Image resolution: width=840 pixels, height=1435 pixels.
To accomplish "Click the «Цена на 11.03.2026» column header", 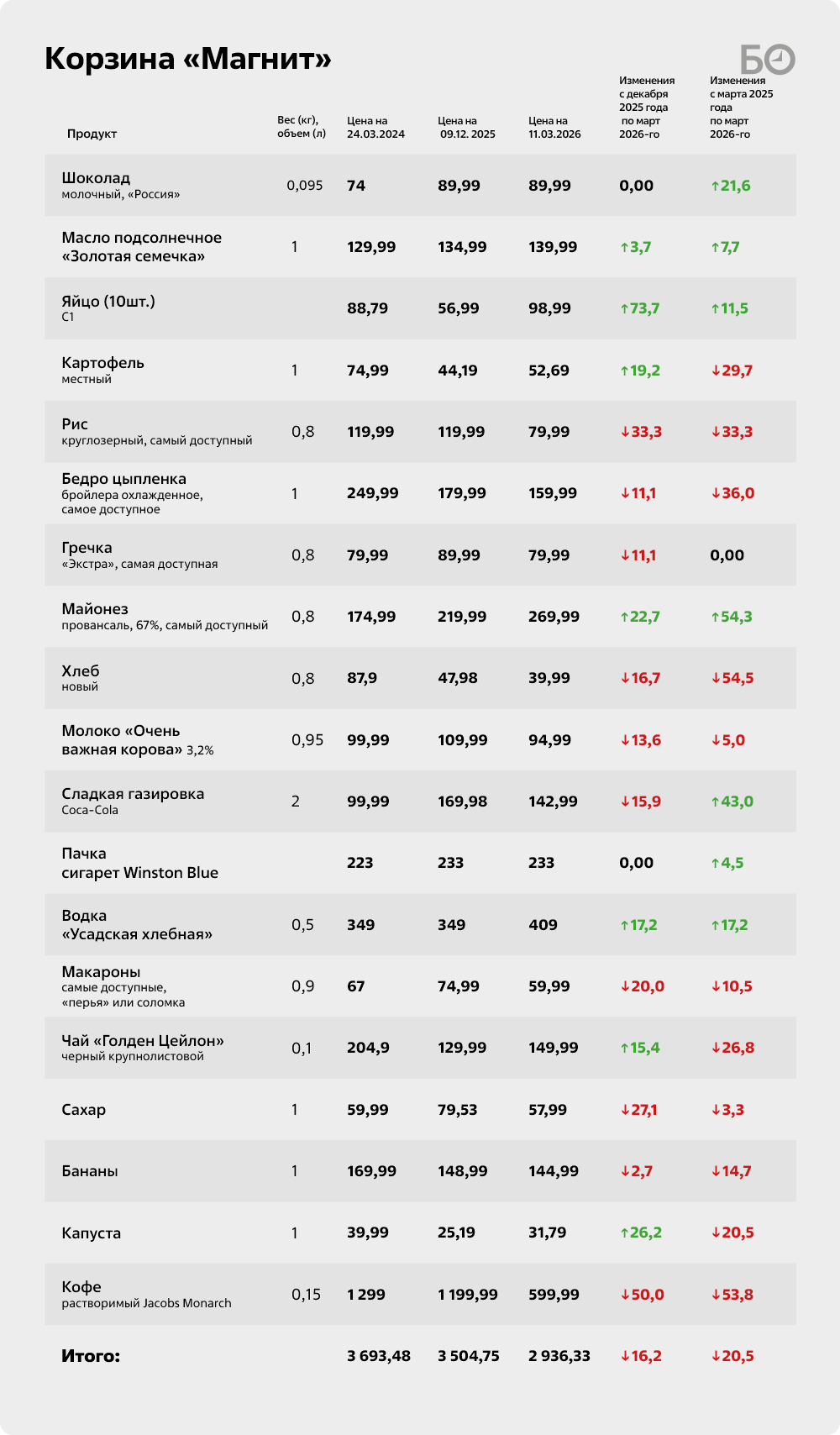I will (554, 128).
